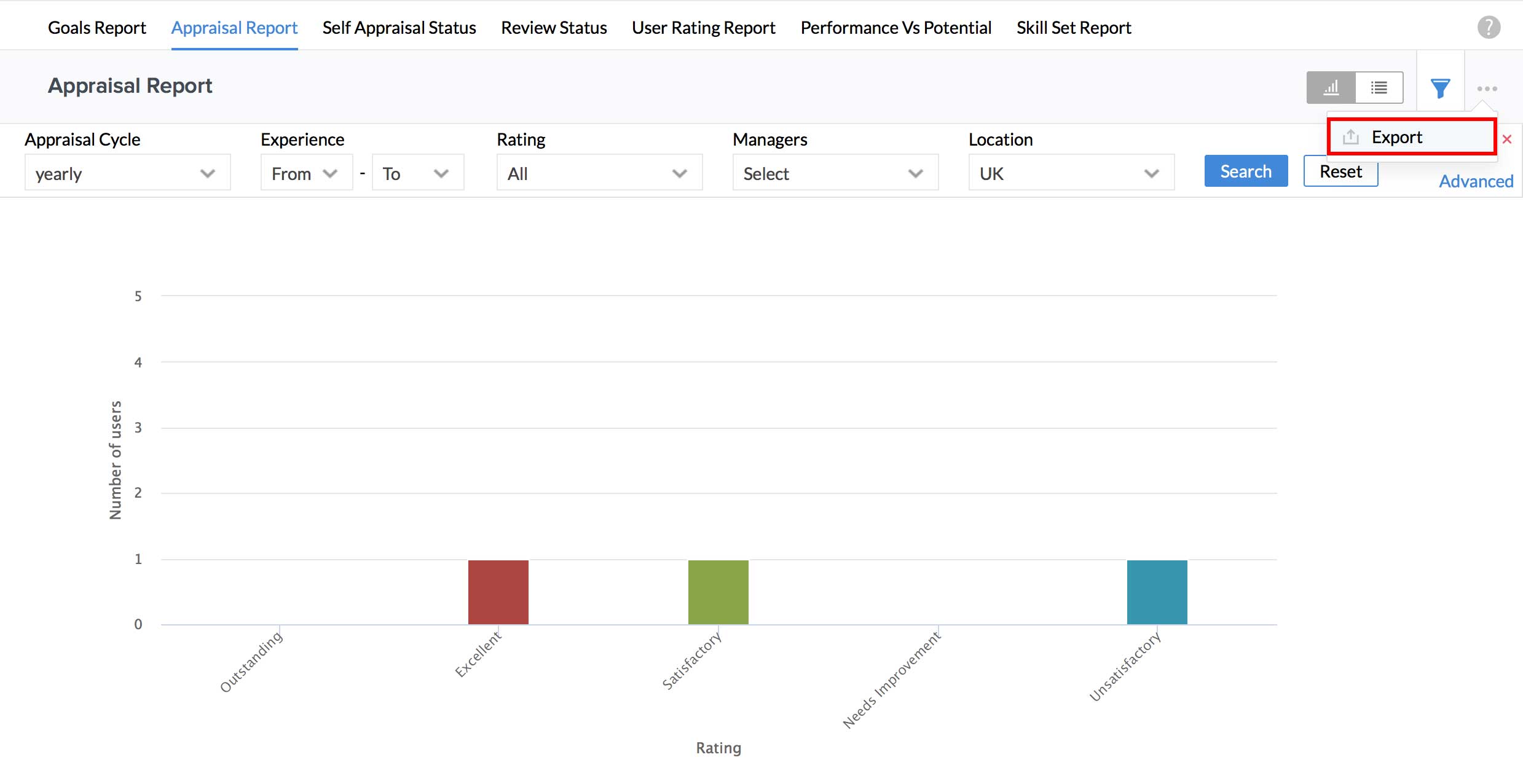This screenshot has width=1523, height=784.
Task: Expand the Experience From dropdown
Action: click(306, 173)
